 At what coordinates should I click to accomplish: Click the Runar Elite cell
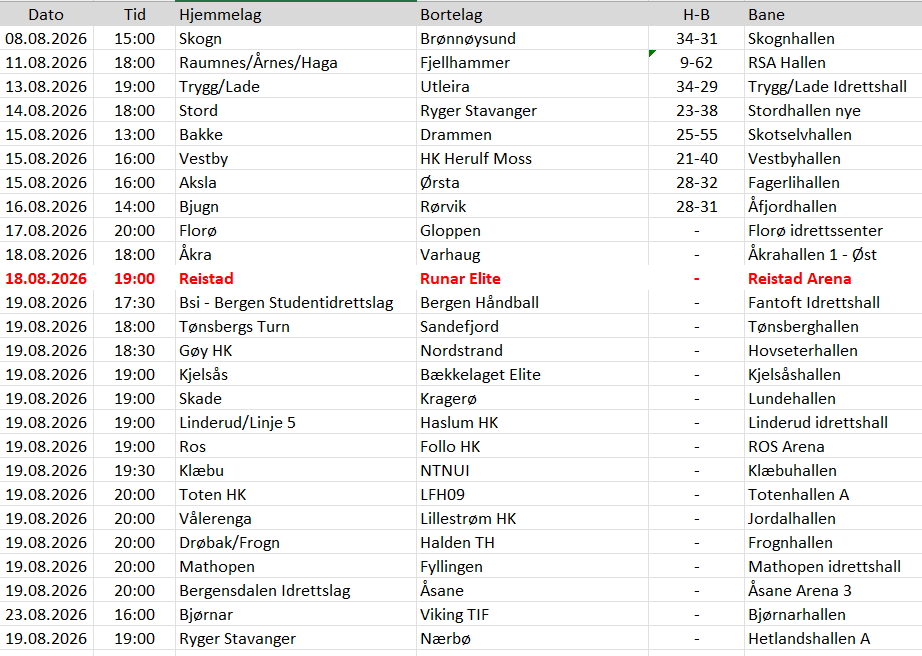[532, 279]
